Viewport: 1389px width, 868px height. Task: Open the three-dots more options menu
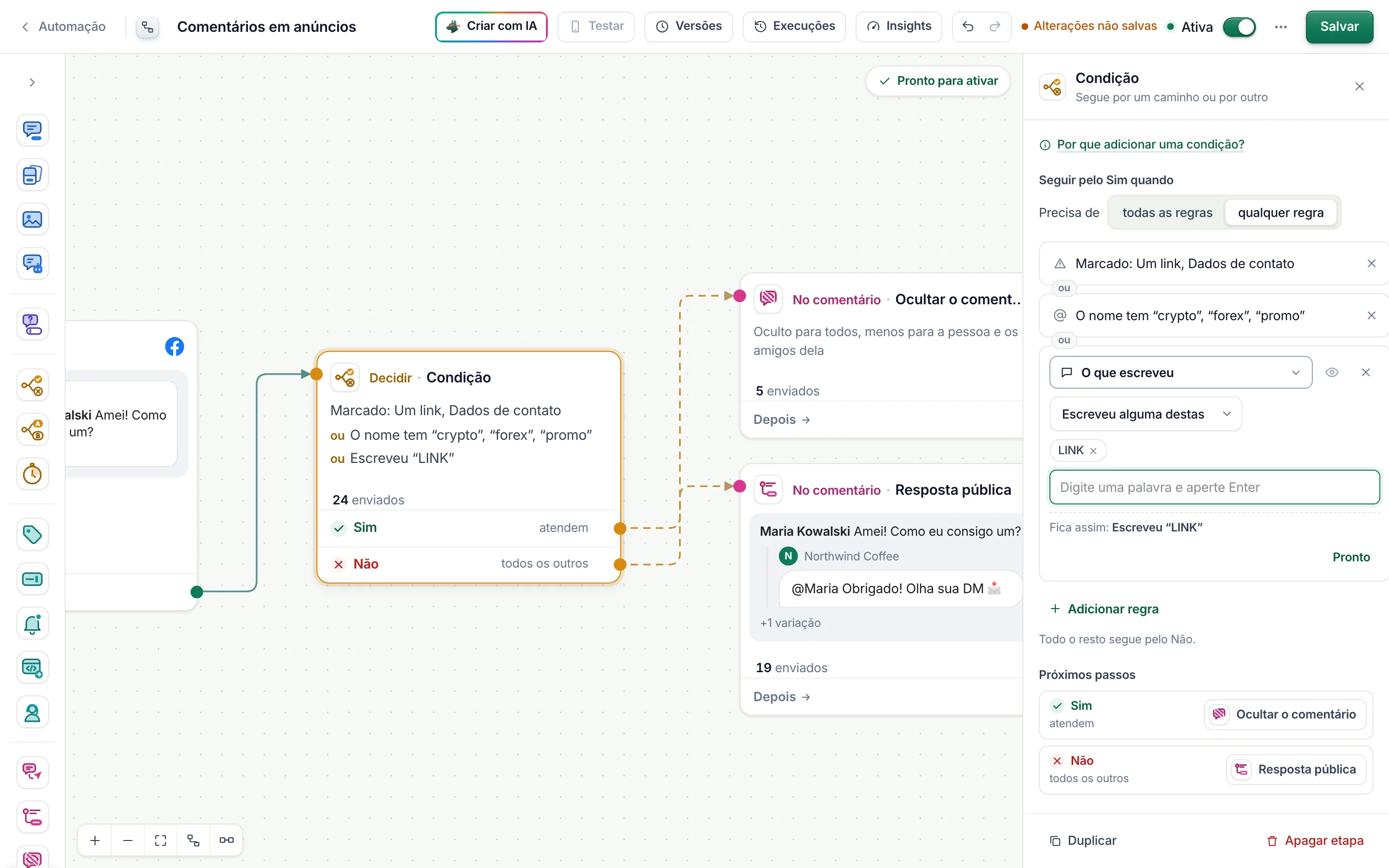pyautogui.click(x=1280, y=27)
